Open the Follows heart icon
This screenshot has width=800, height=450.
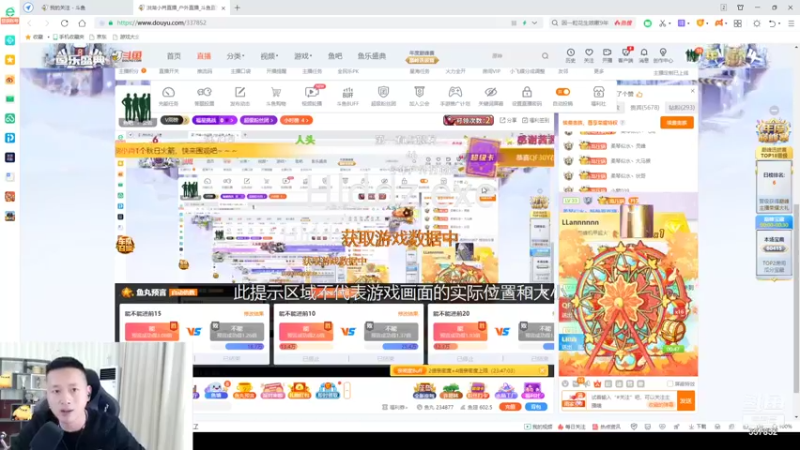click(x=589, y=55)
